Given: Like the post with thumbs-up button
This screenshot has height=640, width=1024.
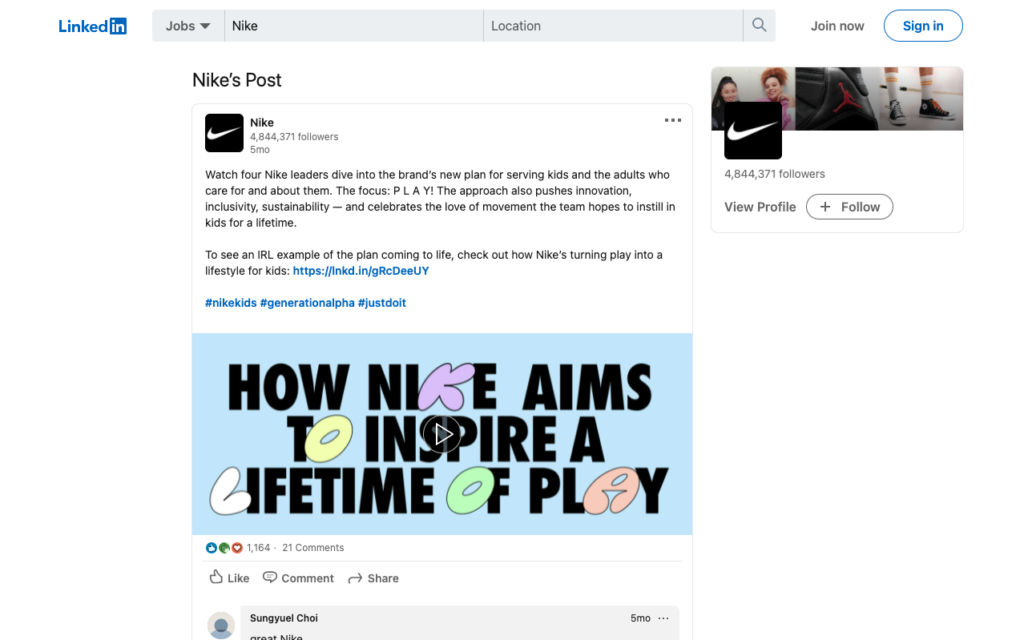Looking at the screenshot, I should coord(229,577).
